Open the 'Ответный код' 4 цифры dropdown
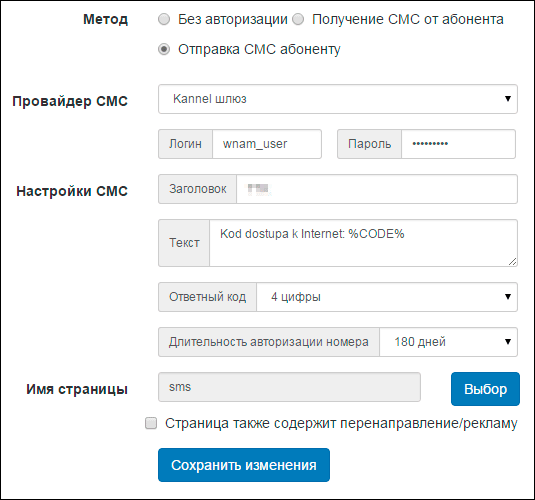This screenshot has width=535, height=500. pyautogui.click(x=387, y=297)
